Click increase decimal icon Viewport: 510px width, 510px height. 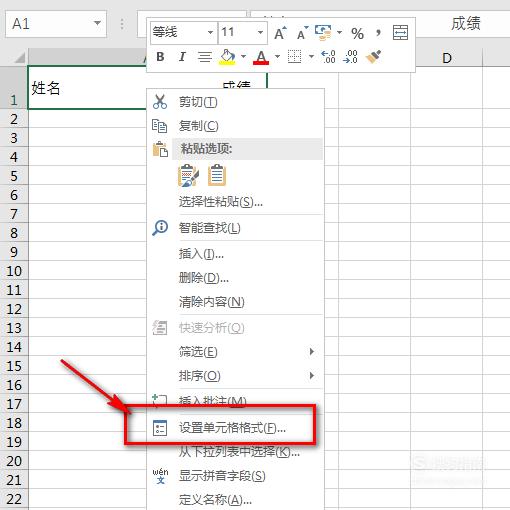point(328,57)
